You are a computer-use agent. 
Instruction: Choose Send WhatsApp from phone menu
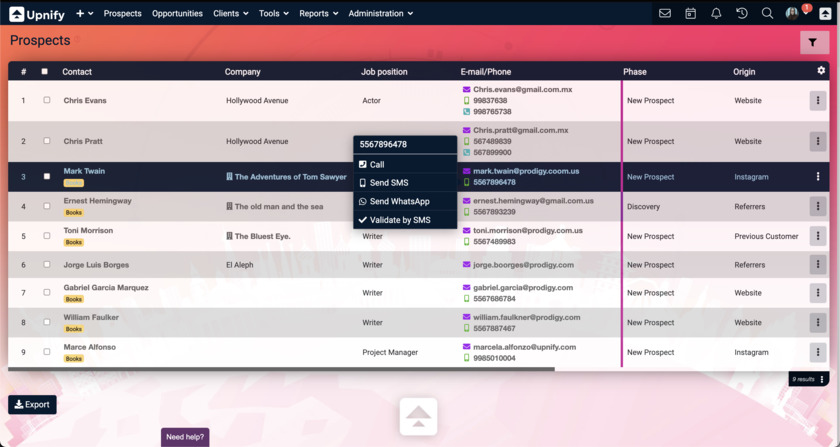tap(399, 202)
